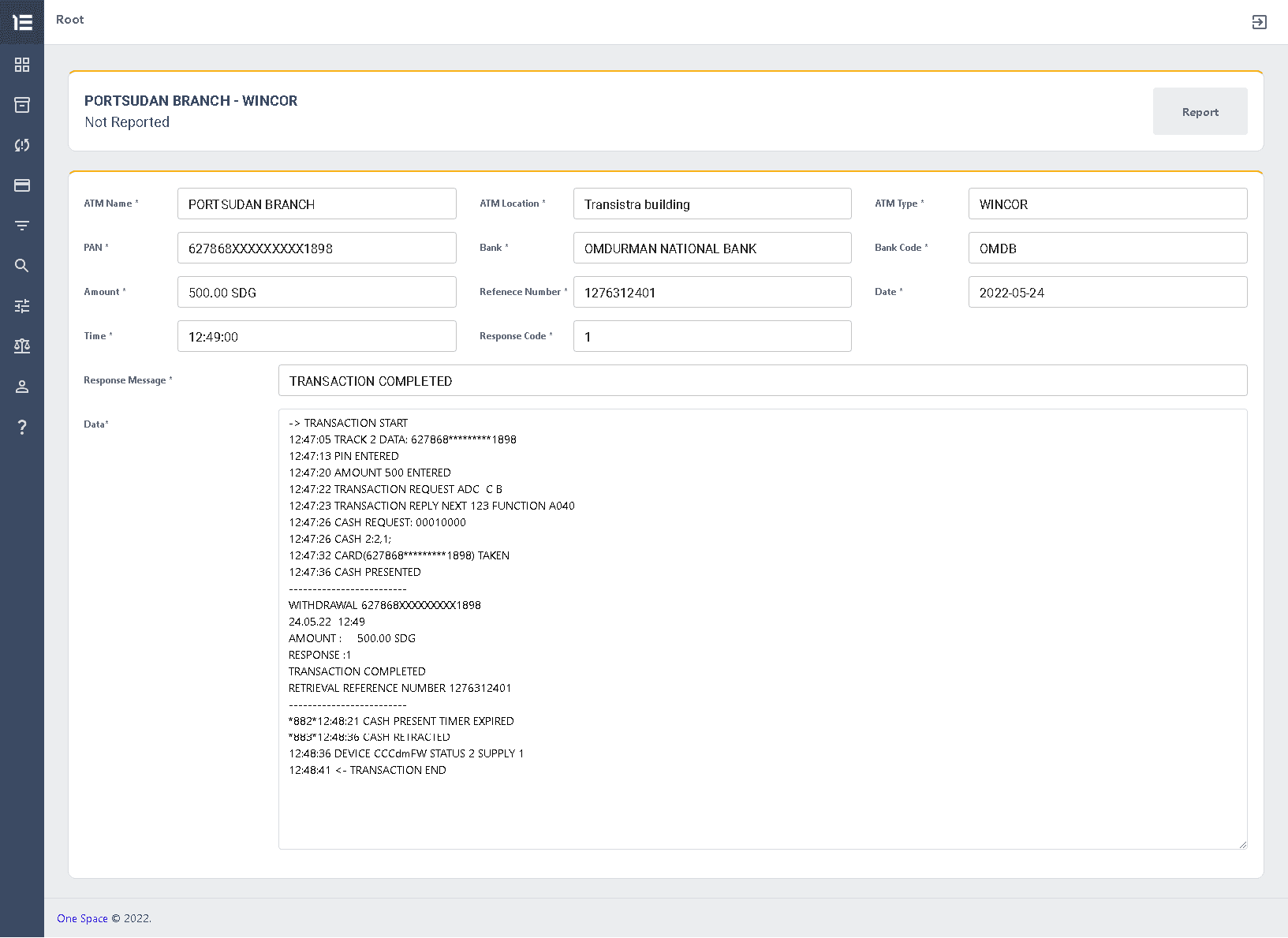Open the filter icon in sidebar
The image size is (1288, 938).
(21, 226)
